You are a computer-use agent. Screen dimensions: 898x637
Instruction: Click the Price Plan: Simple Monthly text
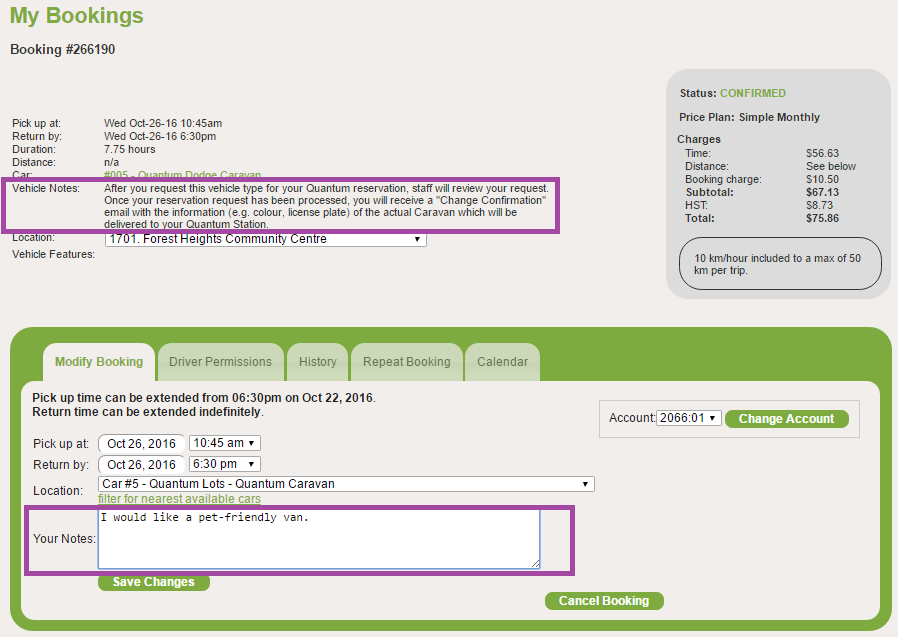tap(750, 117)
